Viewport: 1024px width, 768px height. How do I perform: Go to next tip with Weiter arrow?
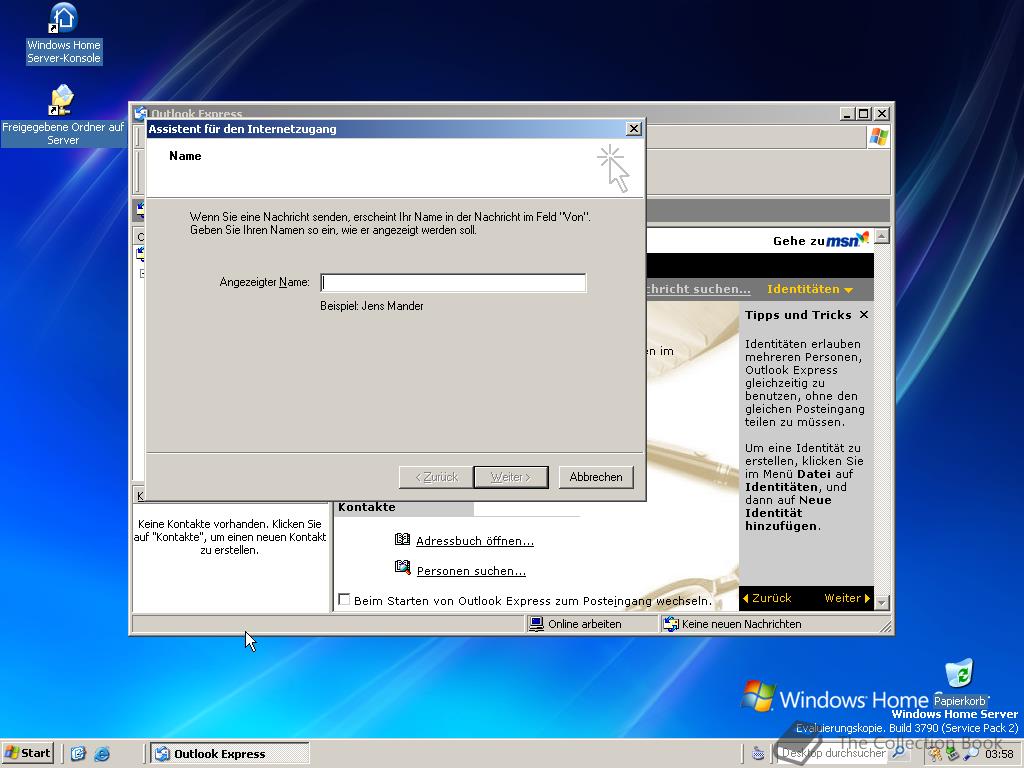(847, 598)
